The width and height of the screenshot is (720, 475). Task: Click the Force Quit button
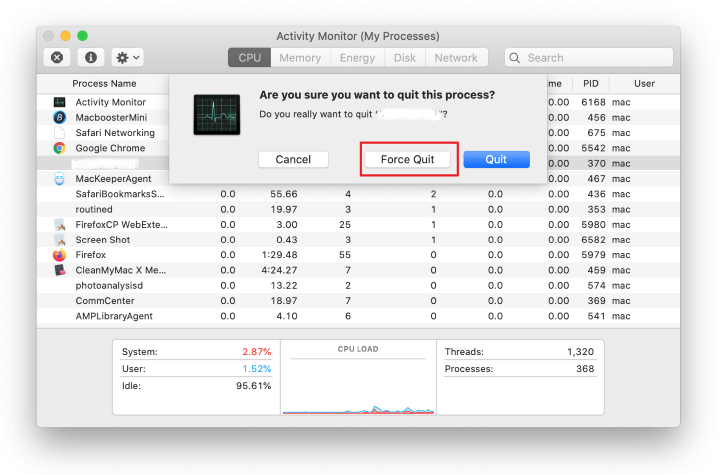(x=407, y=159)
